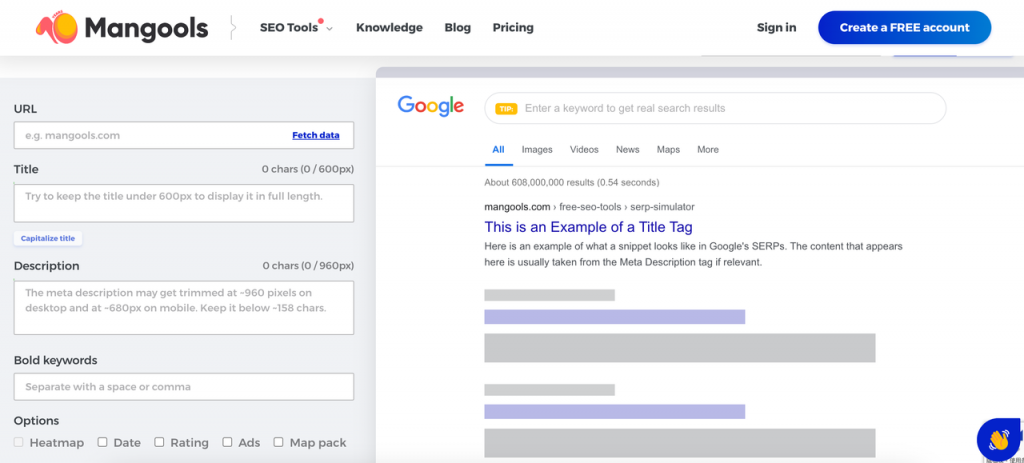Expand the SEO Tools dropdown menu
The image size is (1024, 463).
point(296,28)
